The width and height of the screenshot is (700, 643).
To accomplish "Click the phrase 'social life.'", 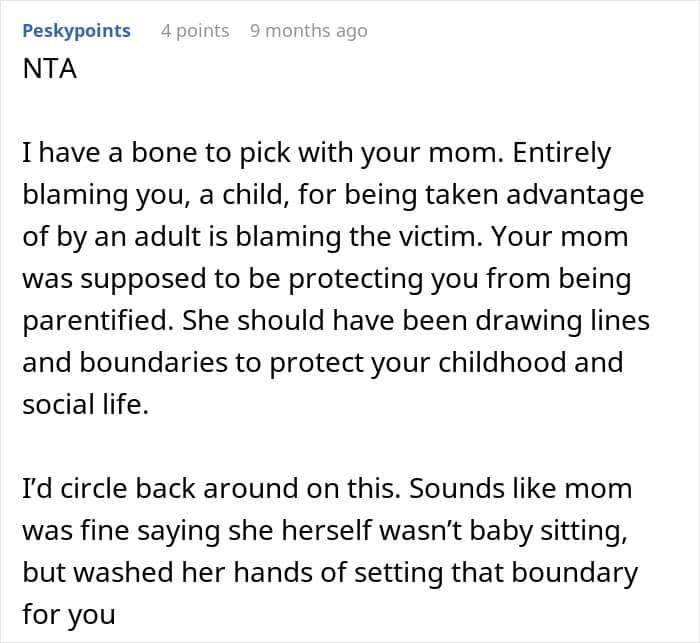I will click(85, 405).
